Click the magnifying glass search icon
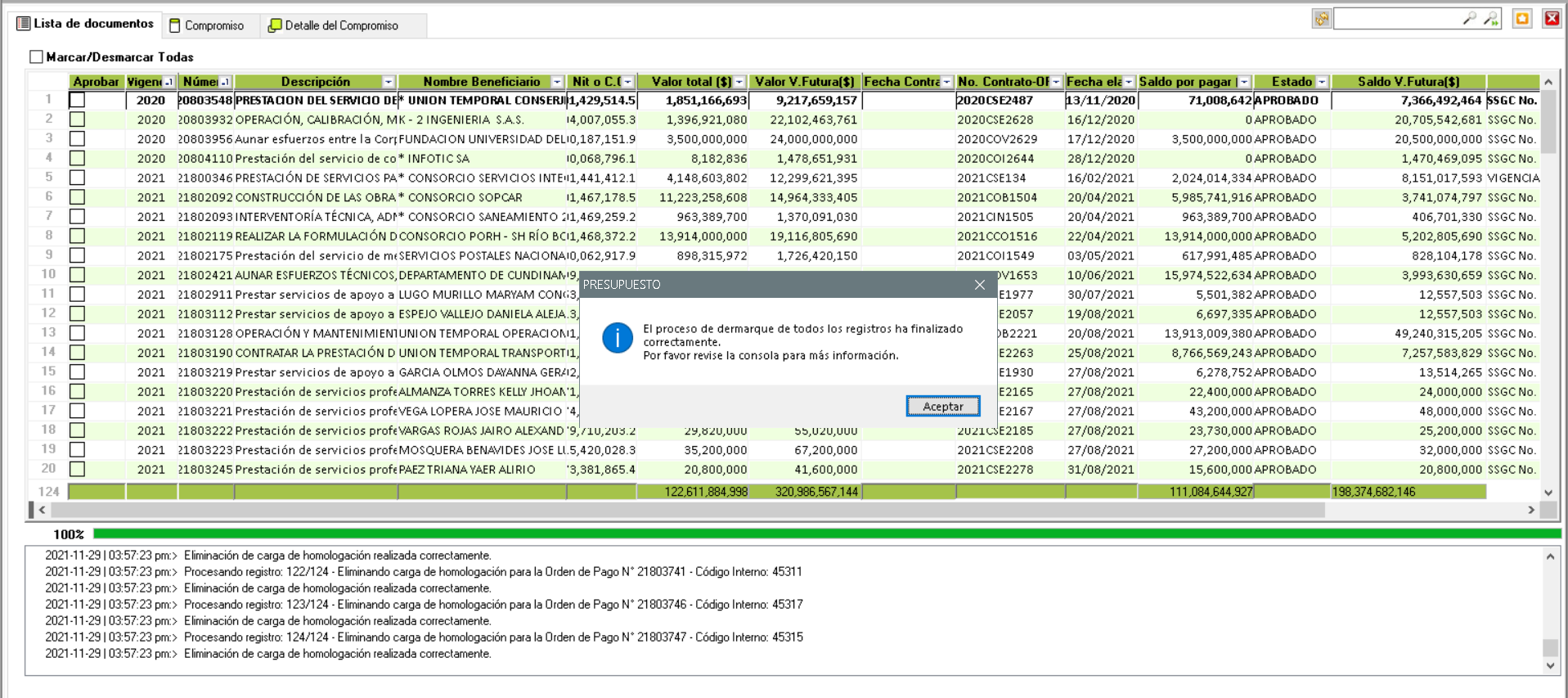Image resolution: width=1568 pixels, height=698 pixels. (1469, 18)
